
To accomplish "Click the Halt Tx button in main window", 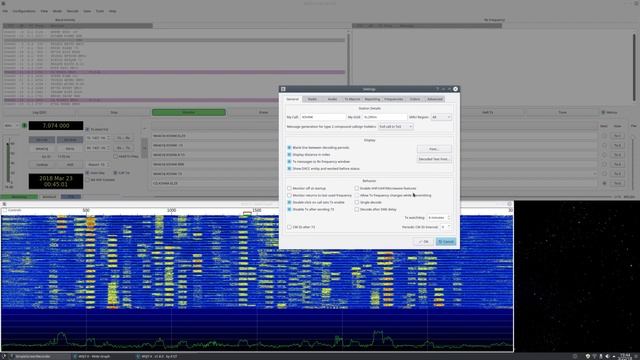I will [x=488, y=112].
